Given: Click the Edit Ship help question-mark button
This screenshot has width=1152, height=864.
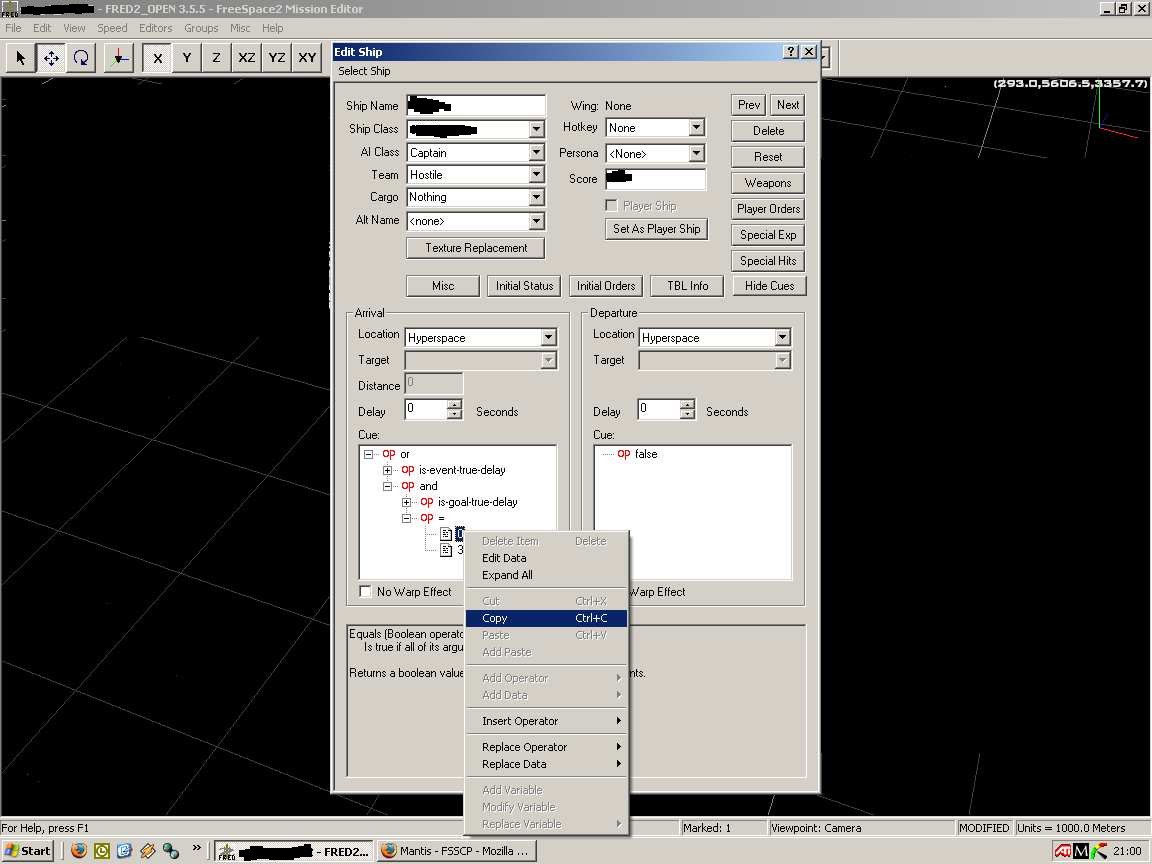Looking at the screenshot, I should tap(791, 51).
